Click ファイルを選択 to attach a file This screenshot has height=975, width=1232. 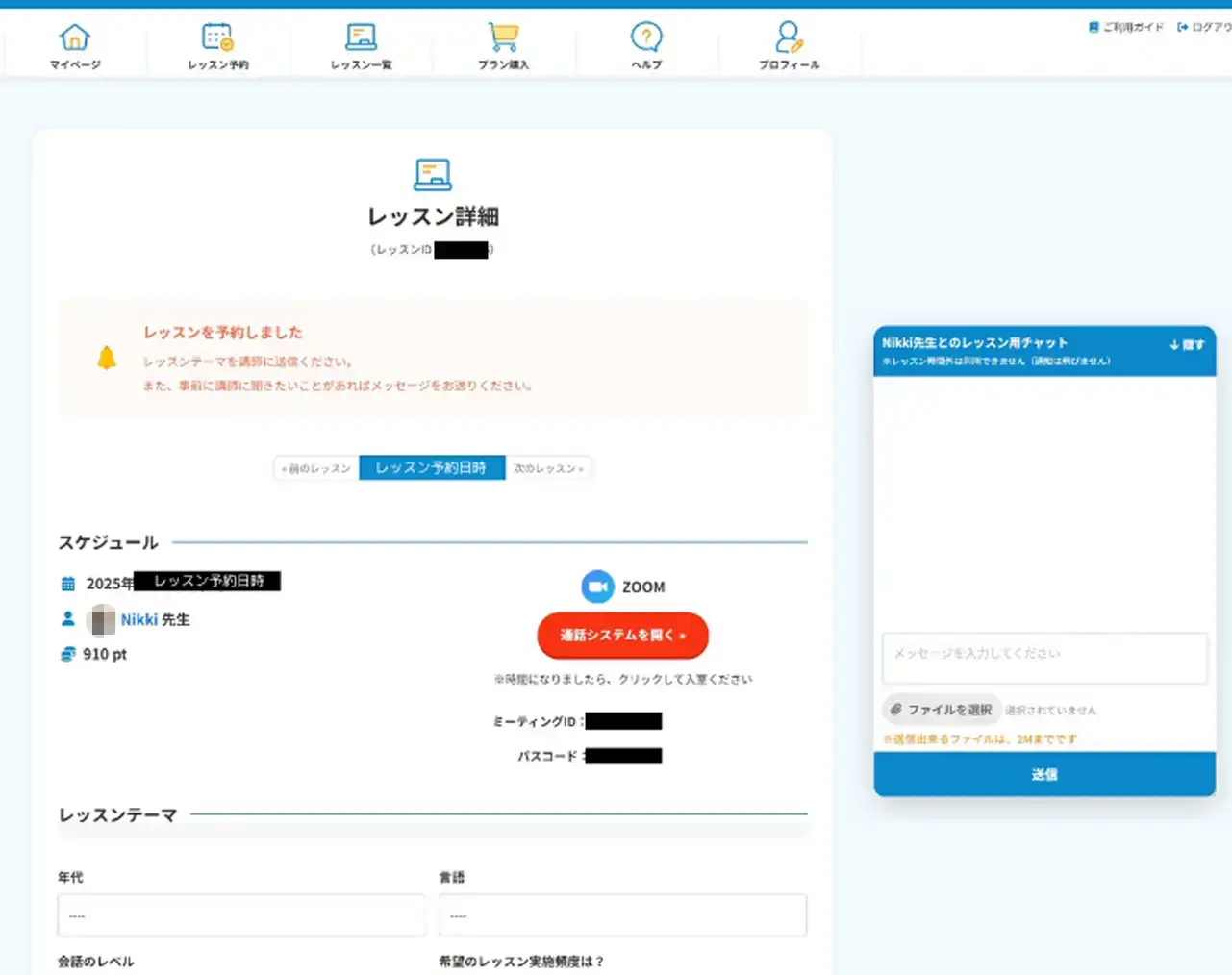click(x=942, y=710)
